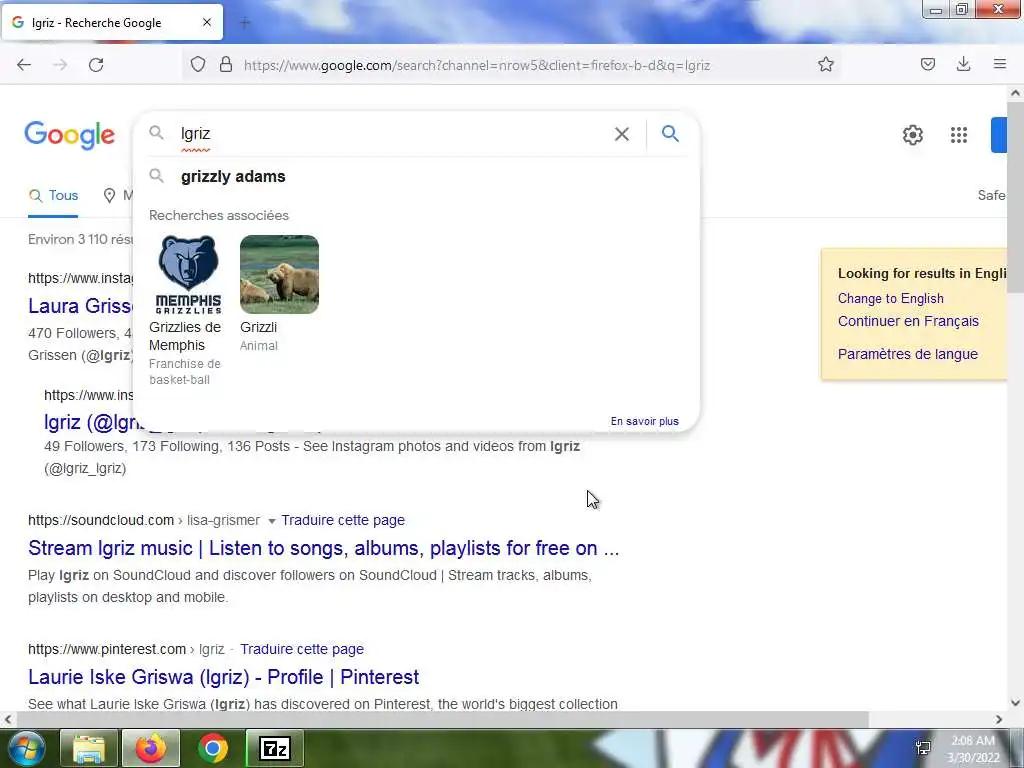Click the vertical scrollbar up arrow
This screenshot has width=1024, height=768.
point(1015,93)
